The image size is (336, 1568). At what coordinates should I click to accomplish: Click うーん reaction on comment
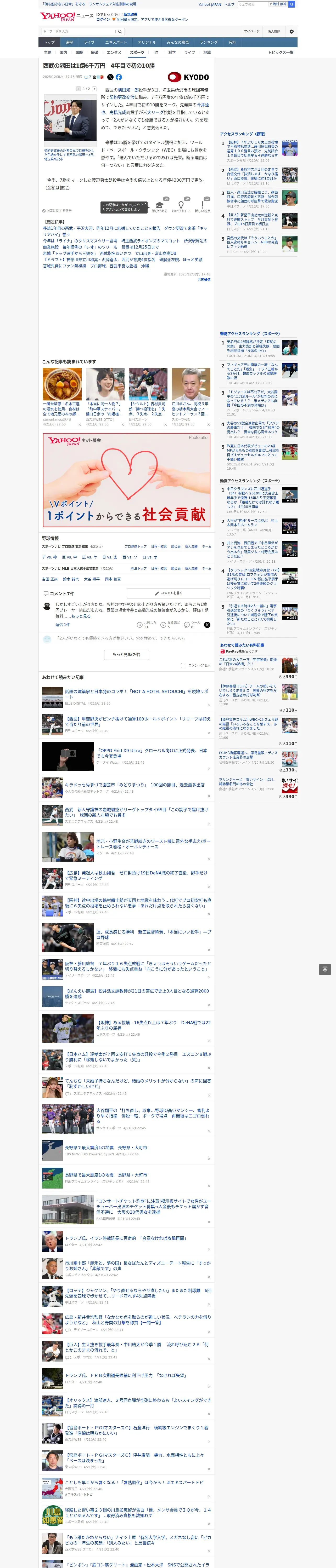point(193,625)
